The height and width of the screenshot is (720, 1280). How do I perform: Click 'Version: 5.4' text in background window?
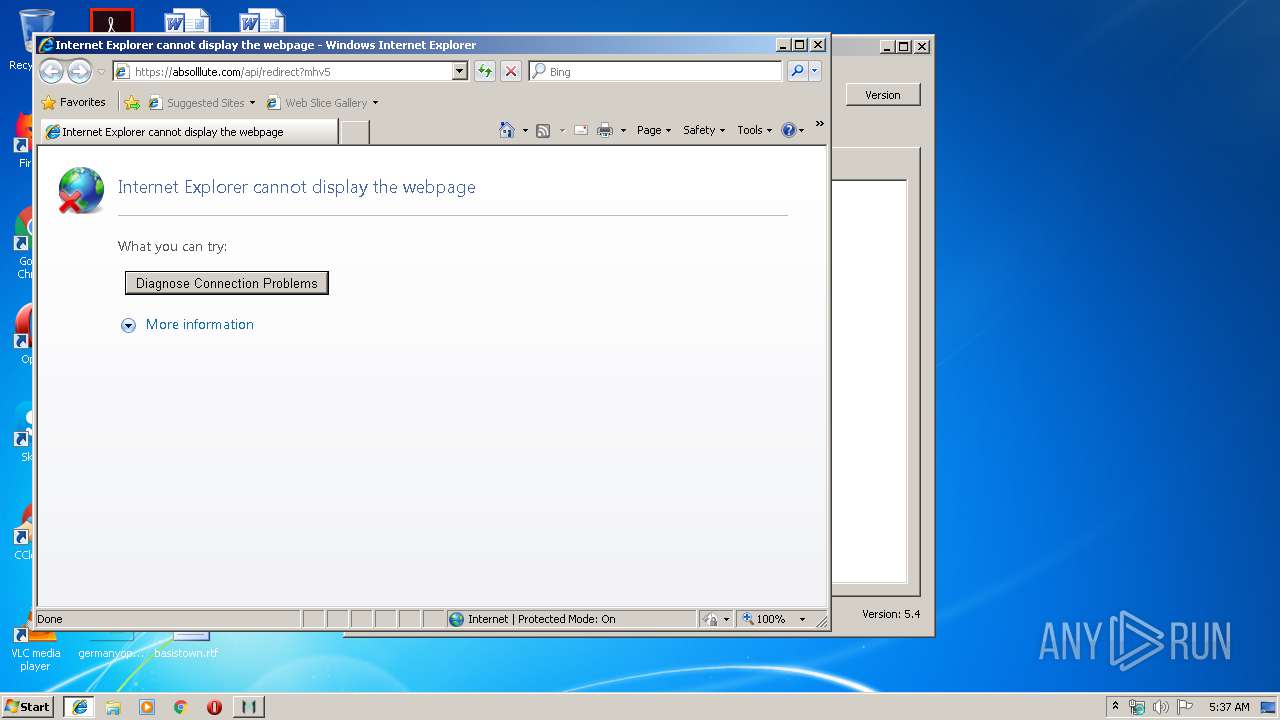[x=891, y=614]
